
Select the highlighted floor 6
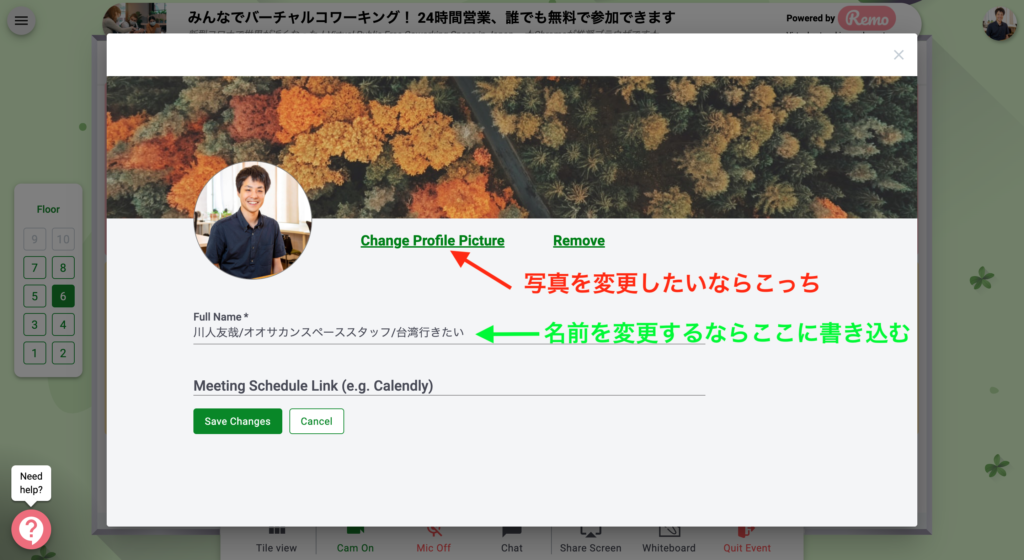(x=63, y=296)
